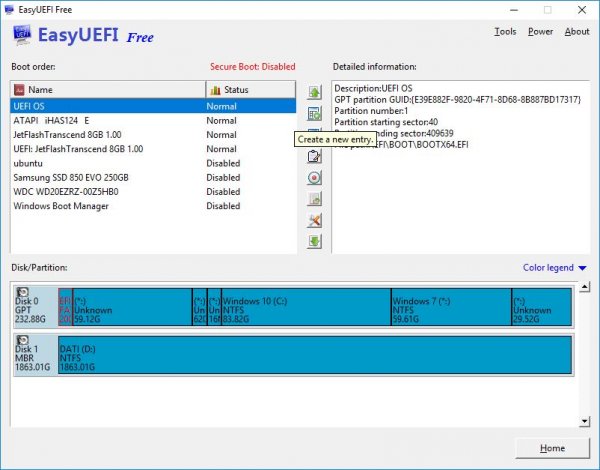Click the crossed tools icon
Screen dimensions: 600x470
pos(314,220)
